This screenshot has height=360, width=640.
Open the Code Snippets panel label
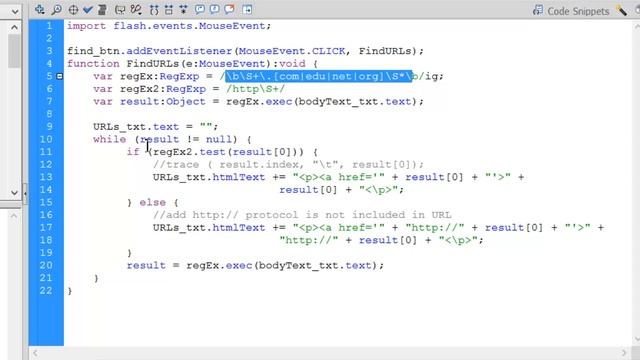click(578, 11)
